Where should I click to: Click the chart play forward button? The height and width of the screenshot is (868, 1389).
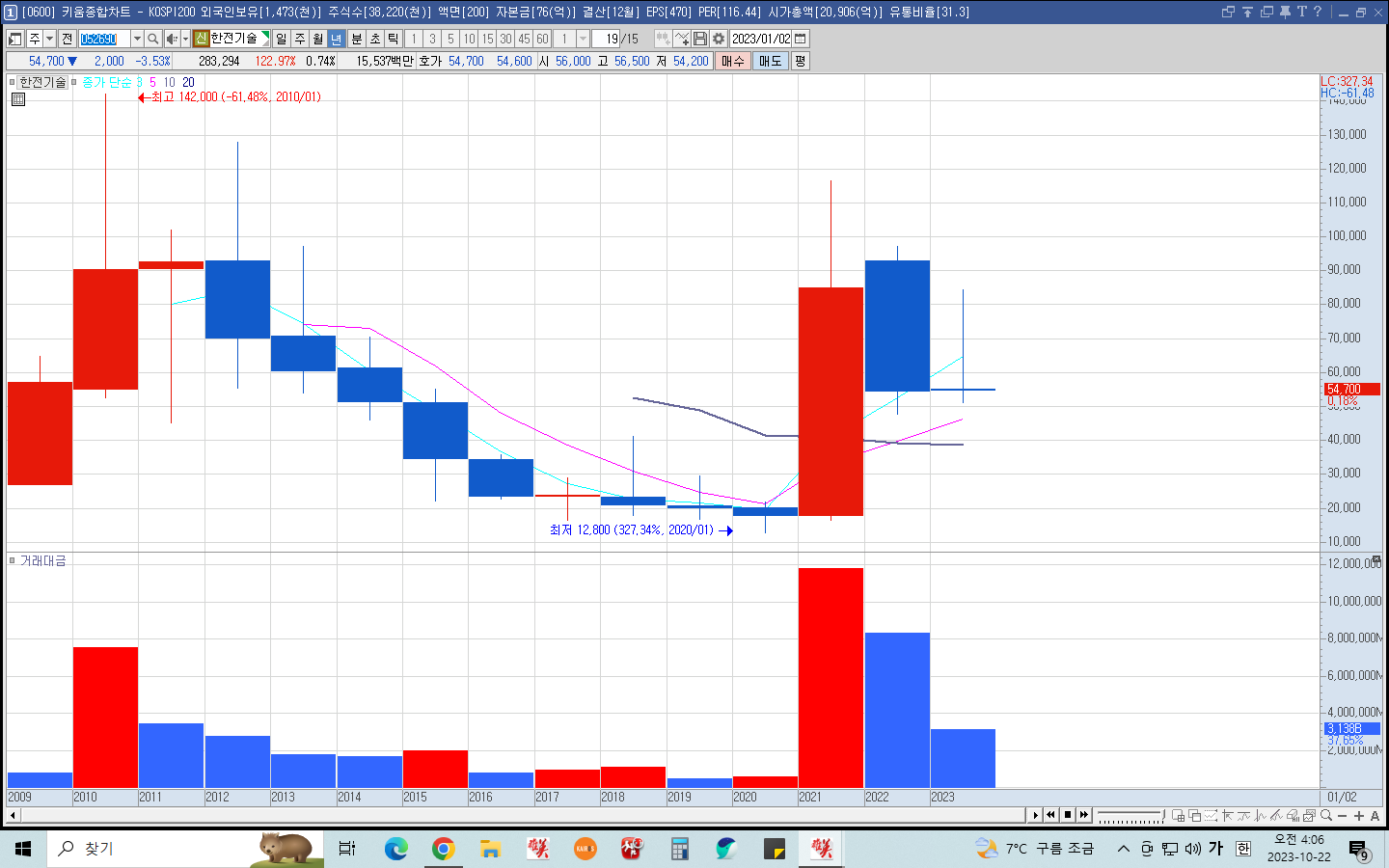(x=1035, y=815)
